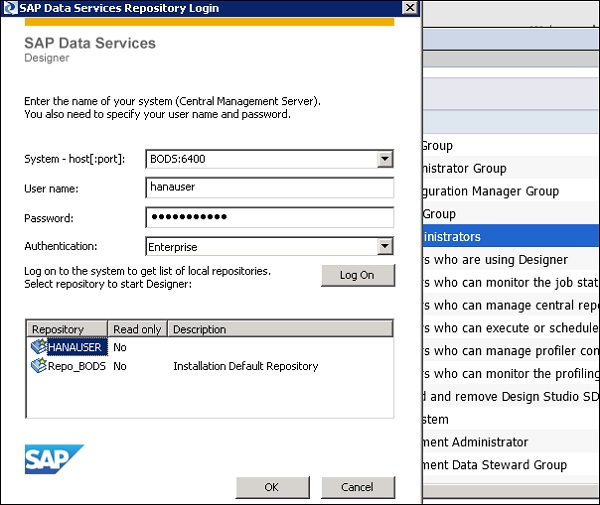Click the Installation Default Repository description
The image size is (600, 505).
[245, 366]
